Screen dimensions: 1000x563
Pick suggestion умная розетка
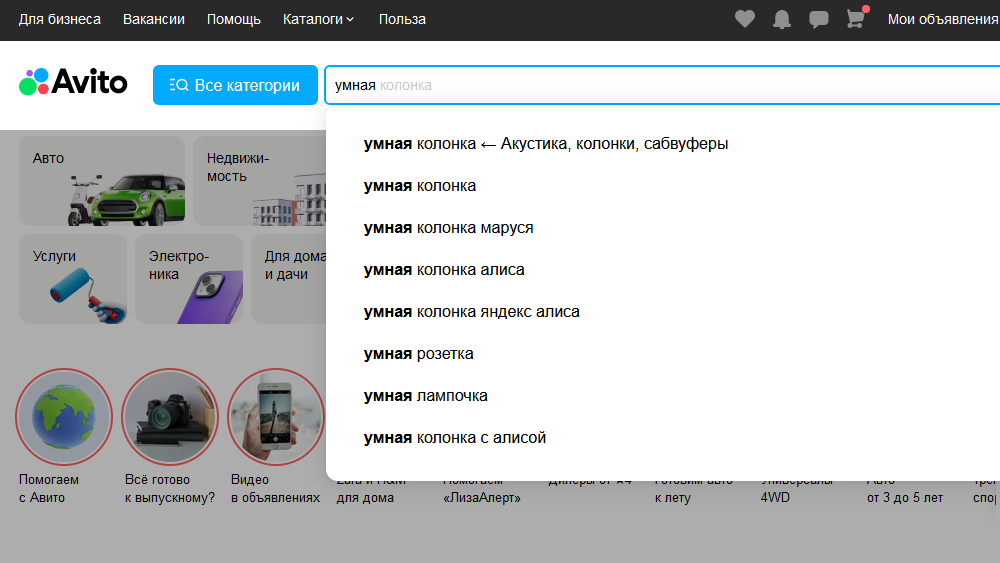(x=418, y=354)
